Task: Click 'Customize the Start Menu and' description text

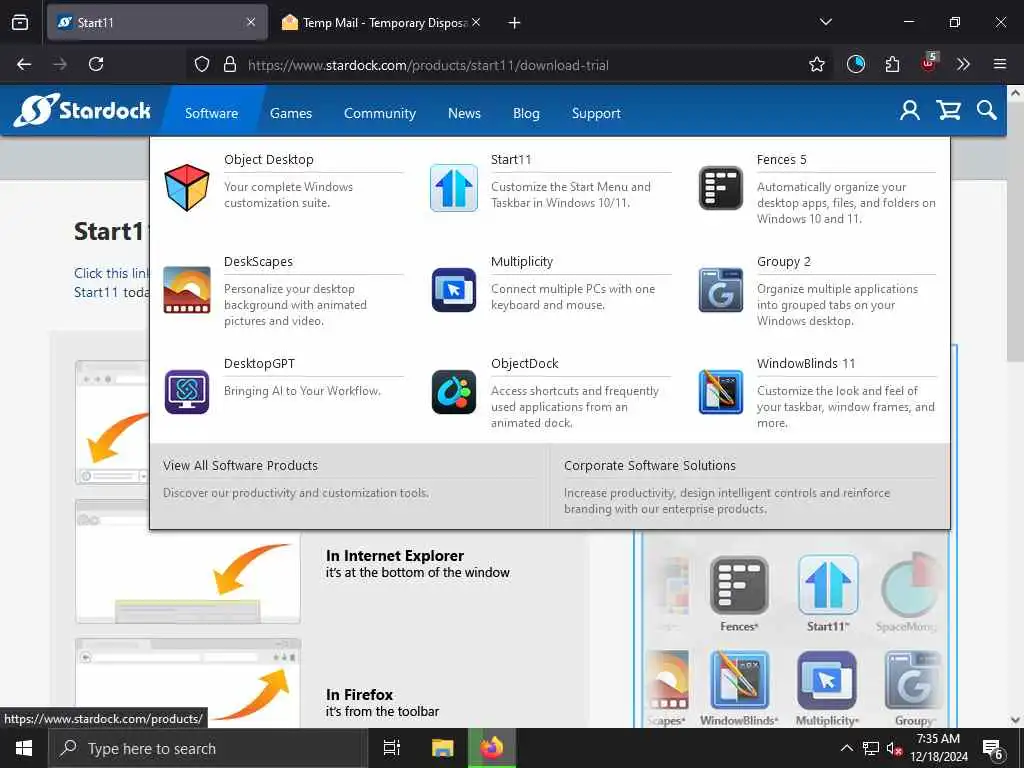Action: pyautogui.click(x=571, y=187)
